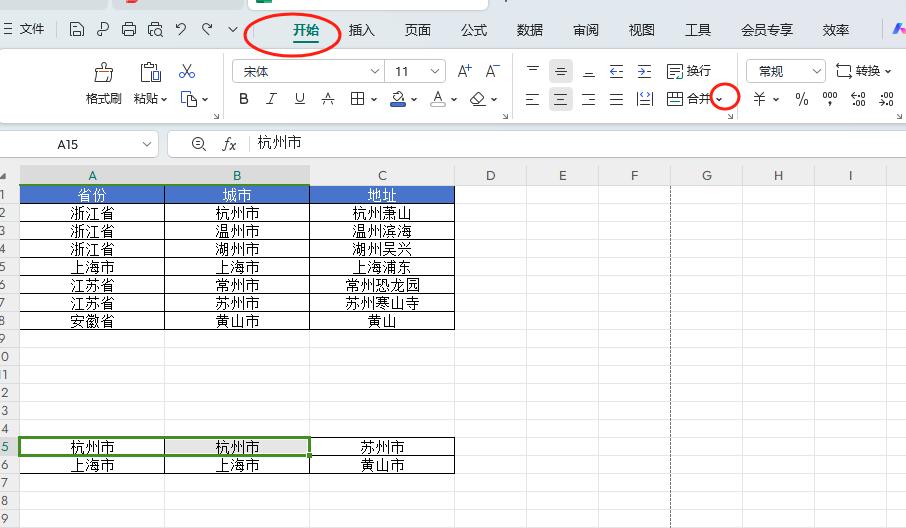This screenshot has width=906, height=528.
Task: Enable Wrap Text (换行)
Action: 688,71
